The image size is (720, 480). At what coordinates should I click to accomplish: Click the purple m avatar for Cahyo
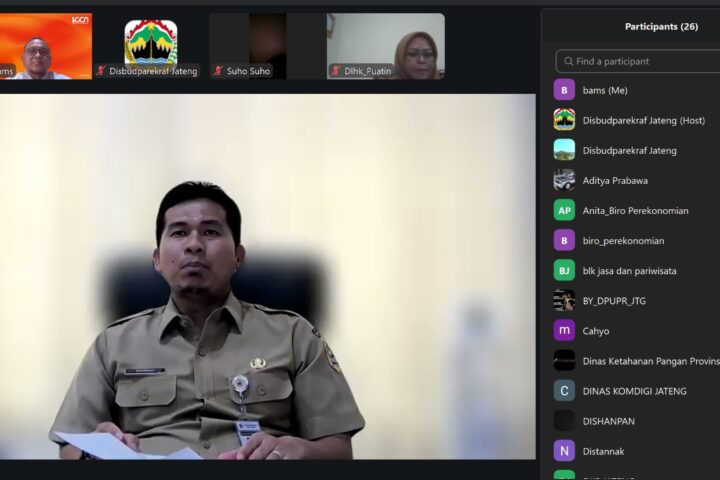click(x=564, y=331)
